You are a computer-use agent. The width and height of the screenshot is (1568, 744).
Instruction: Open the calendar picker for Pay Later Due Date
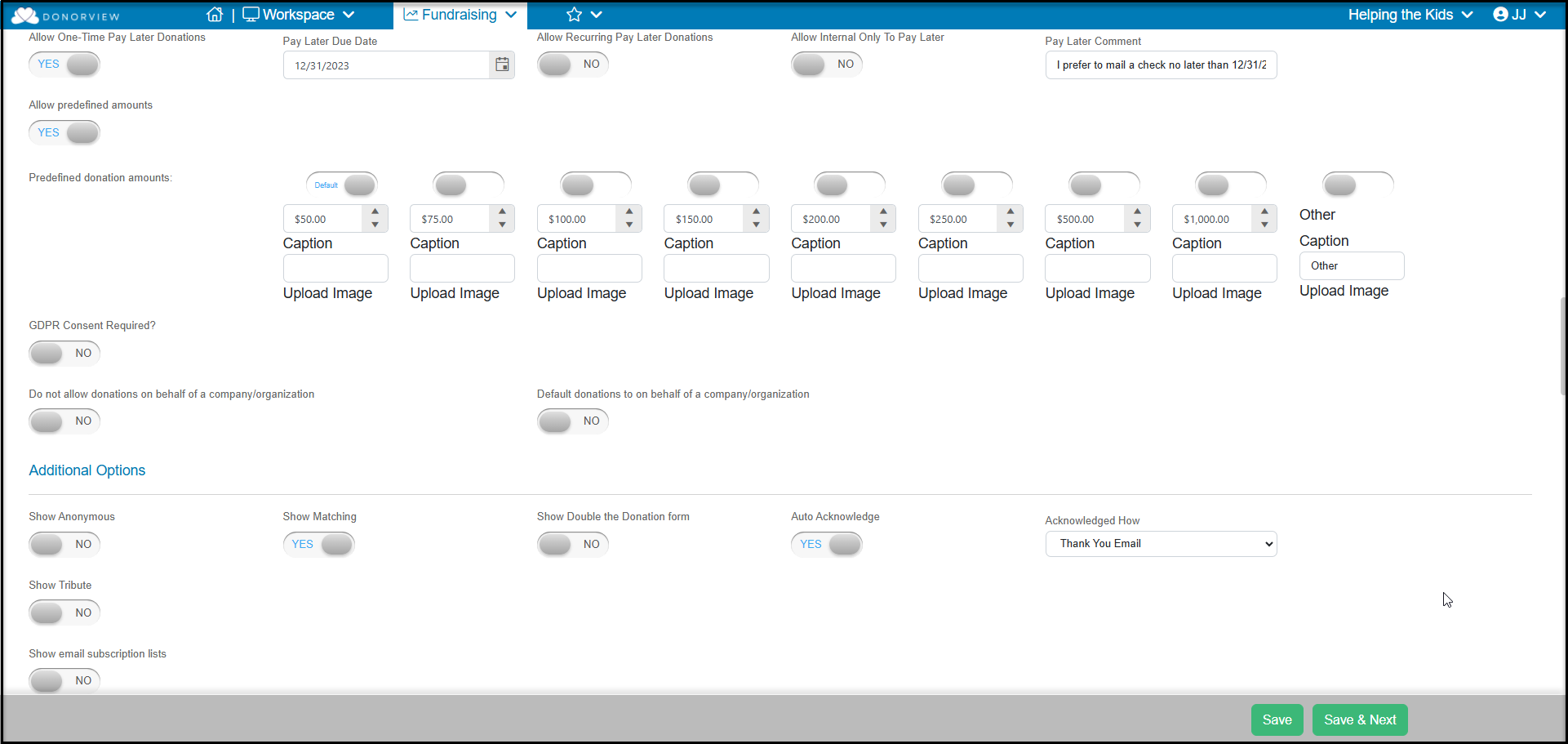[502, 65]
